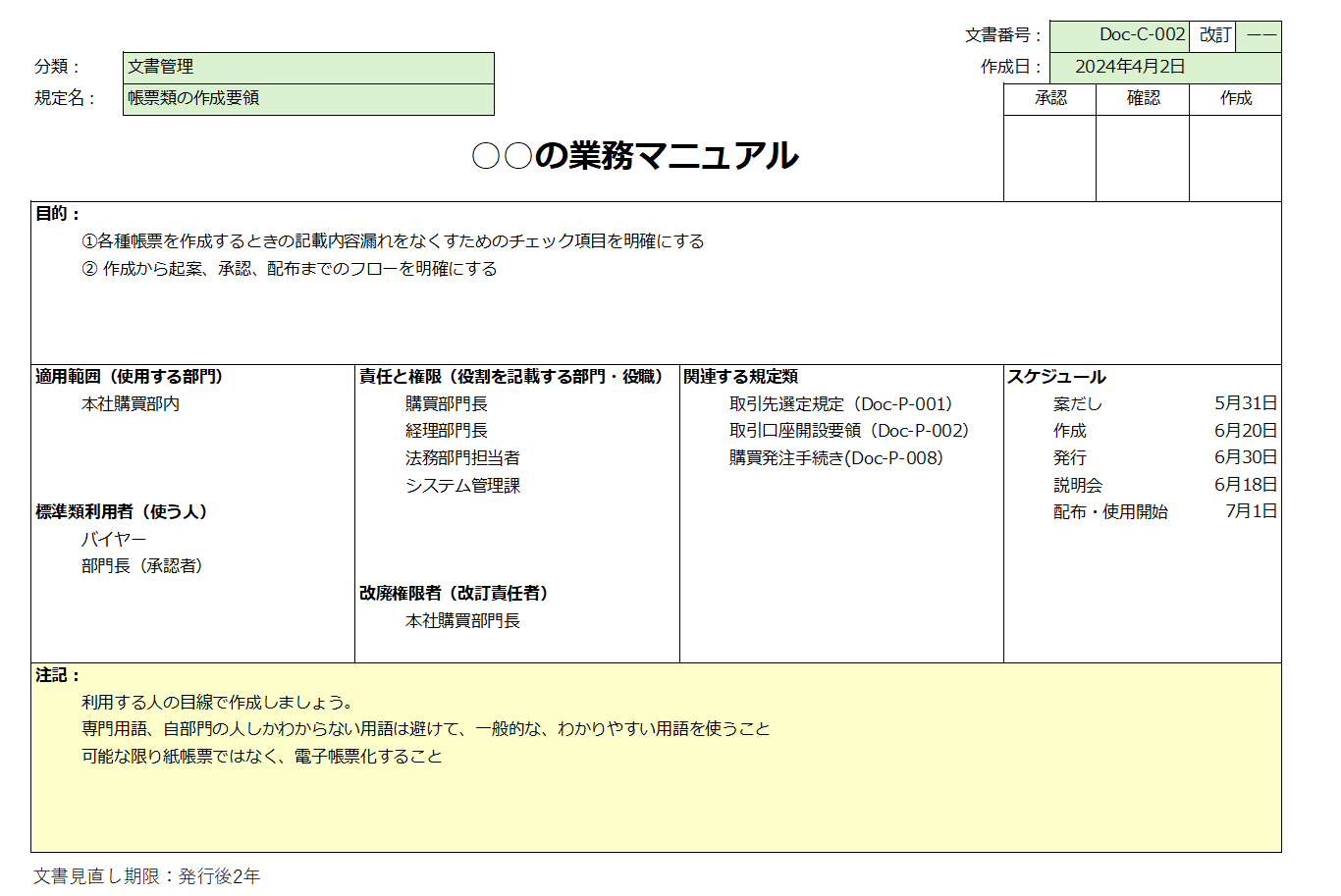The width and height of the screenshot is (1341, 896).
Task: Select the 関連する規定類 heading
Action: coord(740,377)
